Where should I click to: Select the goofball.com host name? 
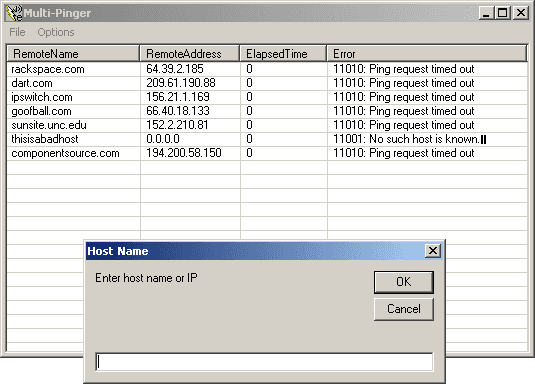pos(41,111)
